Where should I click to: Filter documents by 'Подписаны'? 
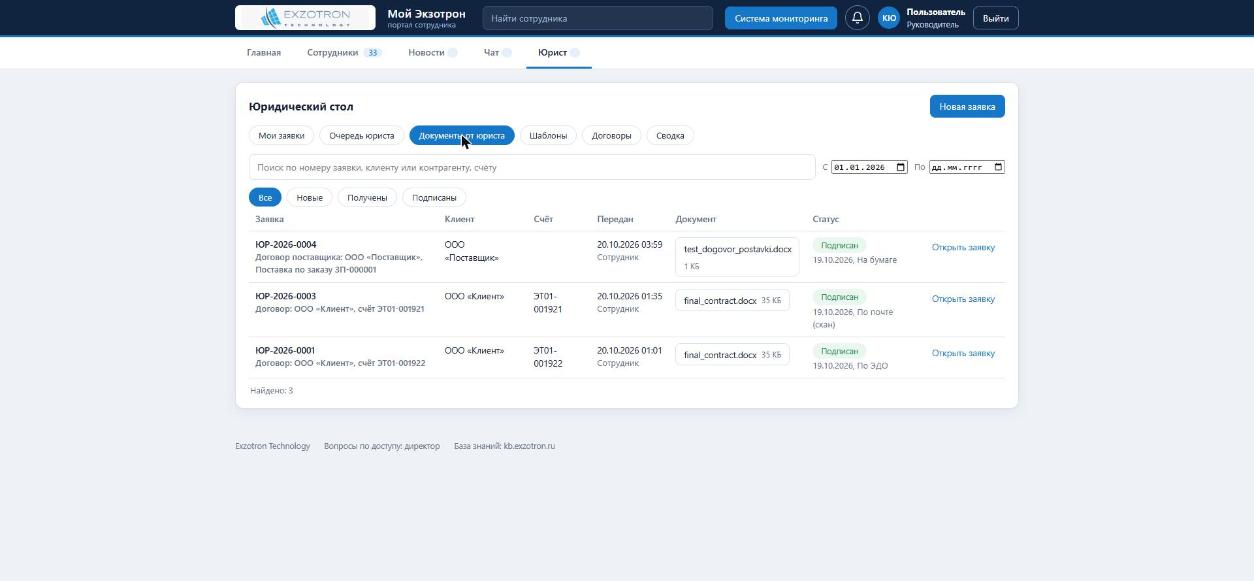coord(434,197)
